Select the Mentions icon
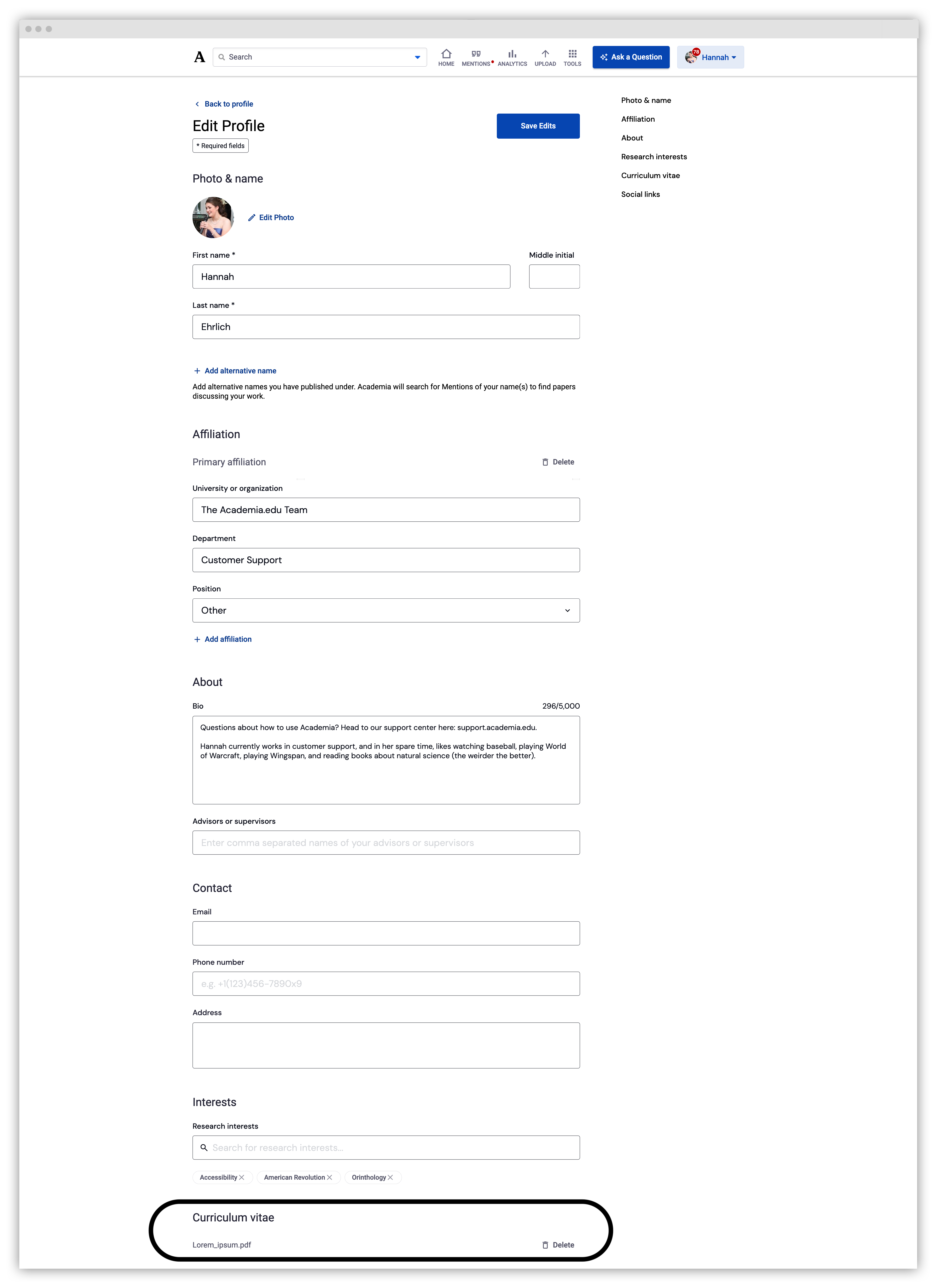The height and width of the screenshot is (1288, 938). [x=476, y=55]
